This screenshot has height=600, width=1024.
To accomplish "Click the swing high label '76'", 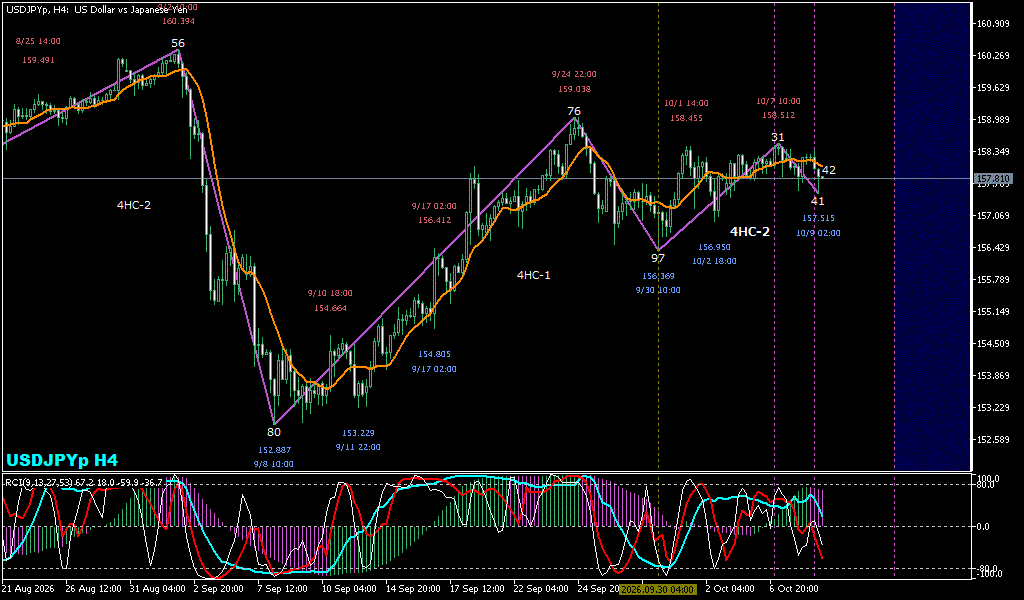I will [574, 111].
